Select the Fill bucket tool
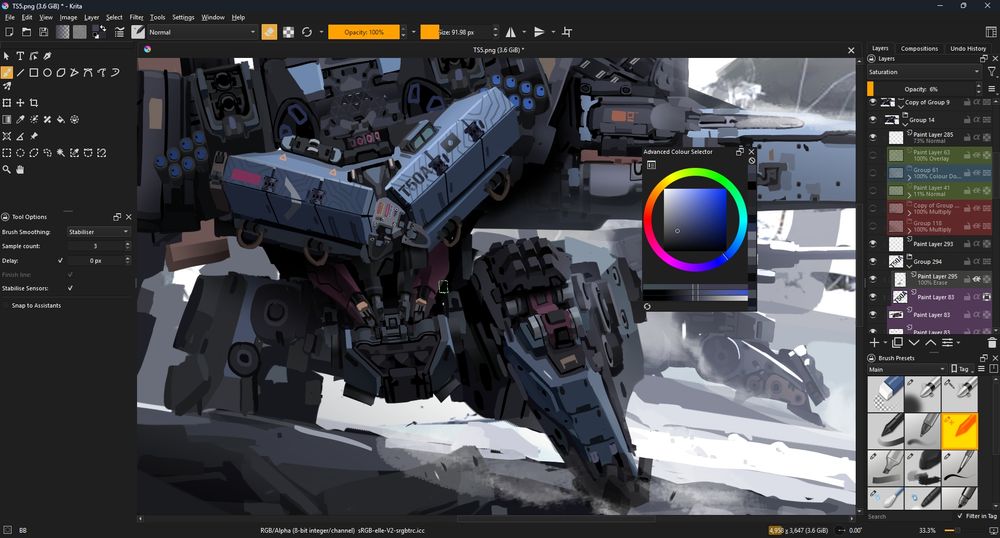The height and width of the screenshot is (538, 1000). click(61, 119)
